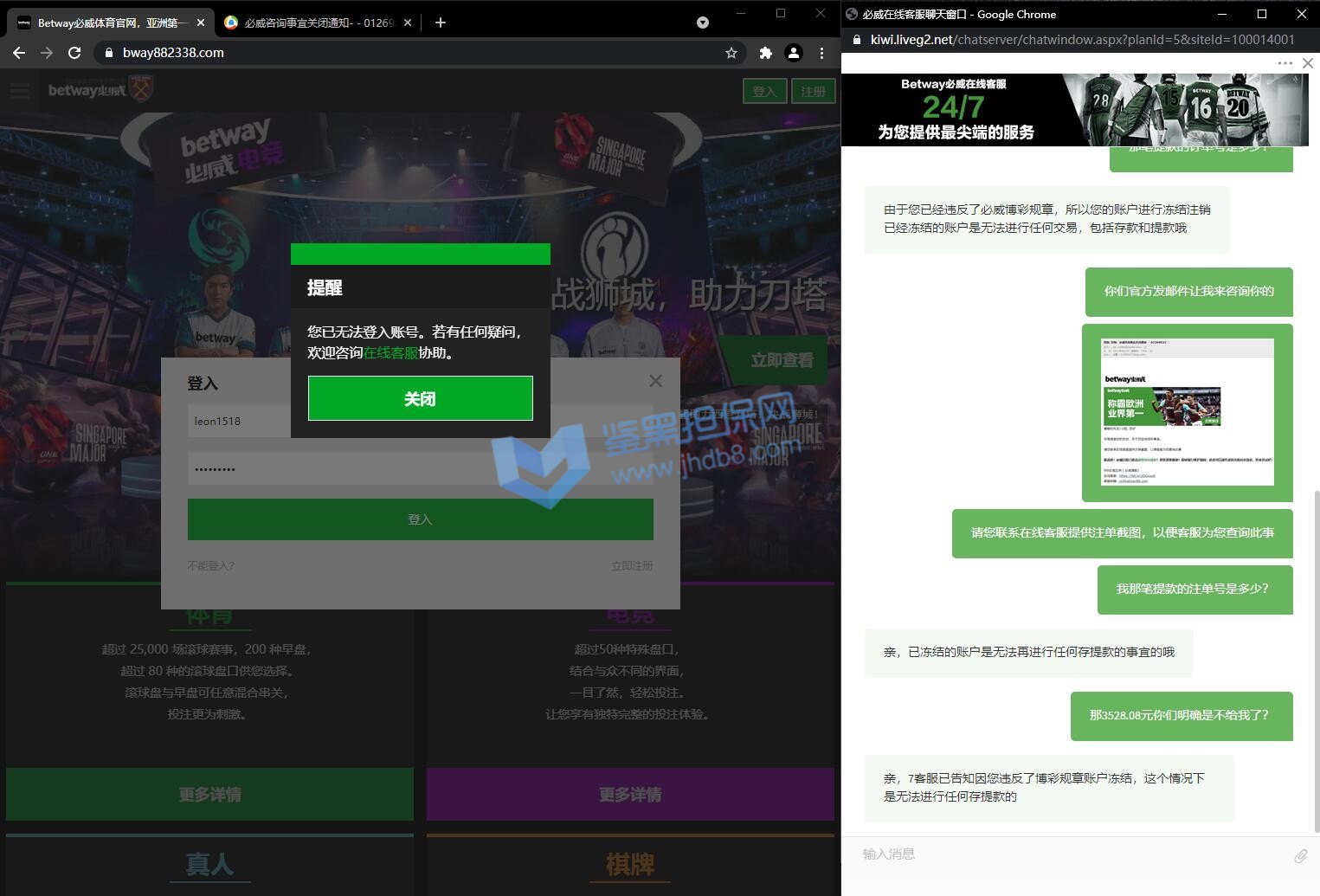Click the browser back arrow
The image size is (1320, 896).
click(18, 53)
